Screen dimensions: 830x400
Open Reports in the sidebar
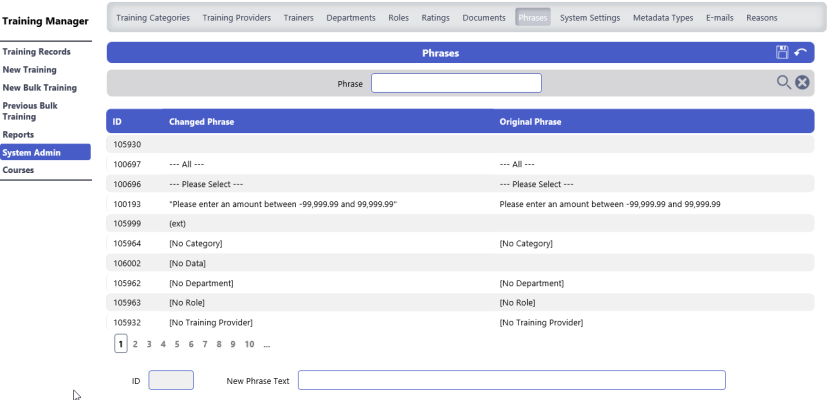click(x=18, y=134)
